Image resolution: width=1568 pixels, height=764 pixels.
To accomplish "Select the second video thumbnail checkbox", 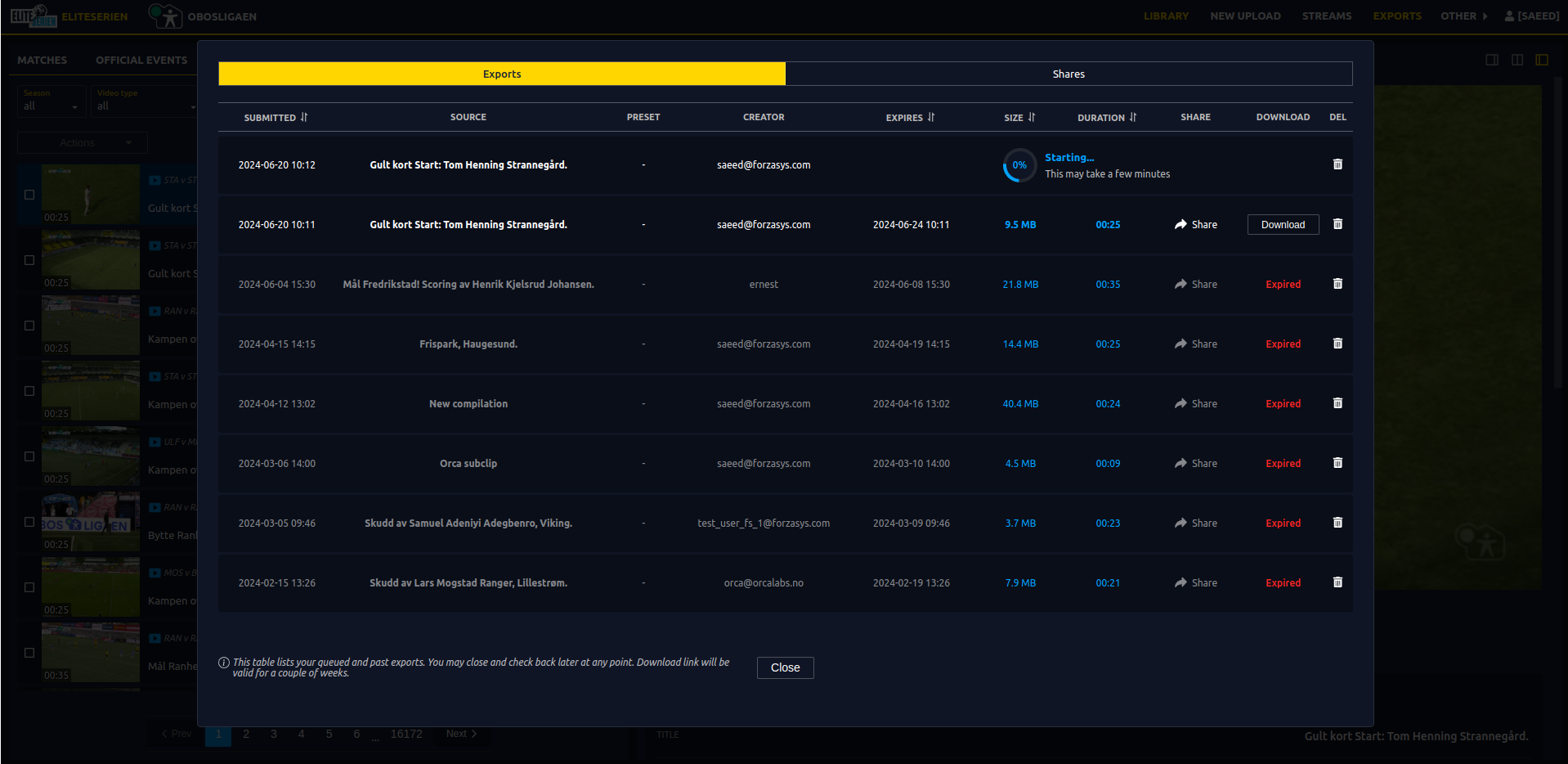I will [x=29, y=260].
